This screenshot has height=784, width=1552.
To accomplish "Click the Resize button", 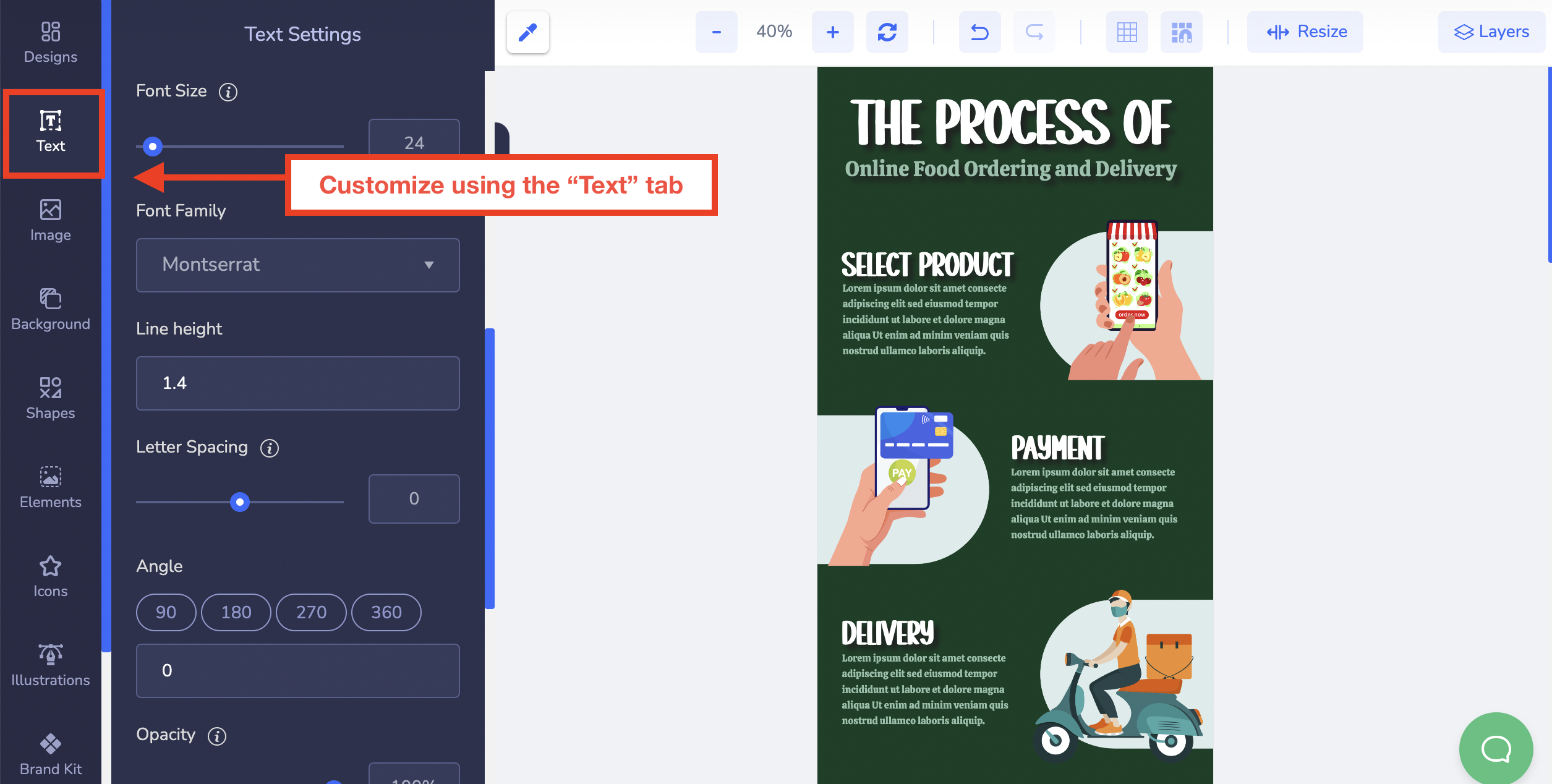I will point(1305,32).
